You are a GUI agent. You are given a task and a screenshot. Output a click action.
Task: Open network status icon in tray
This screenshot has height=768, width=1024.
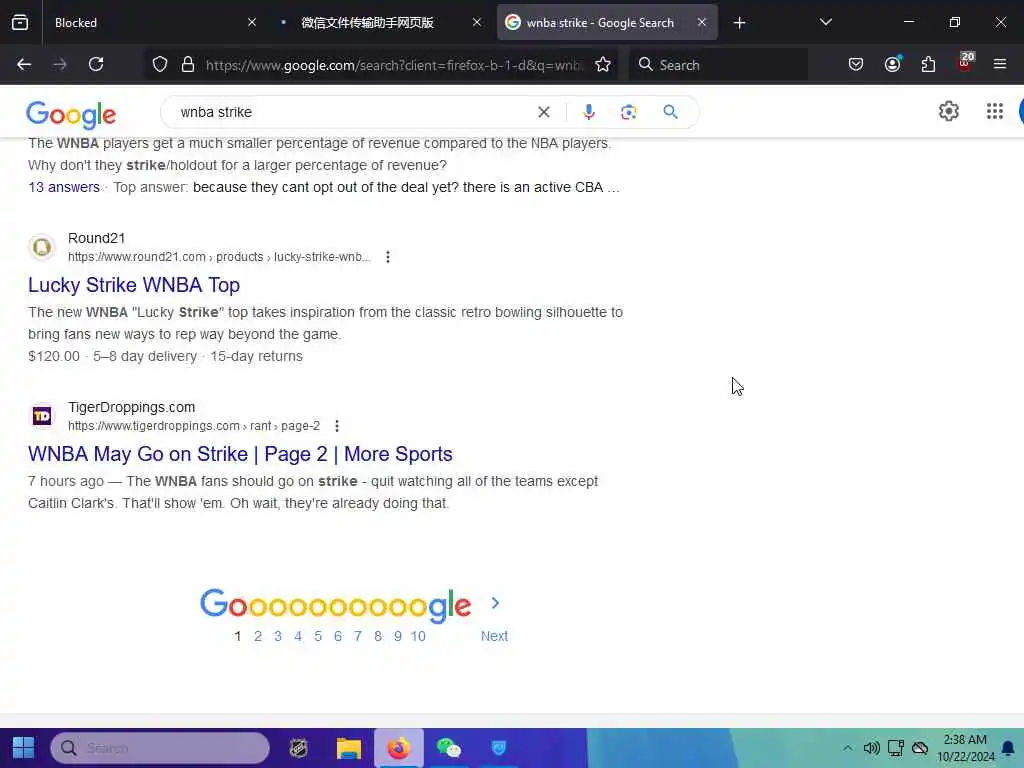[x=895, y=748]
